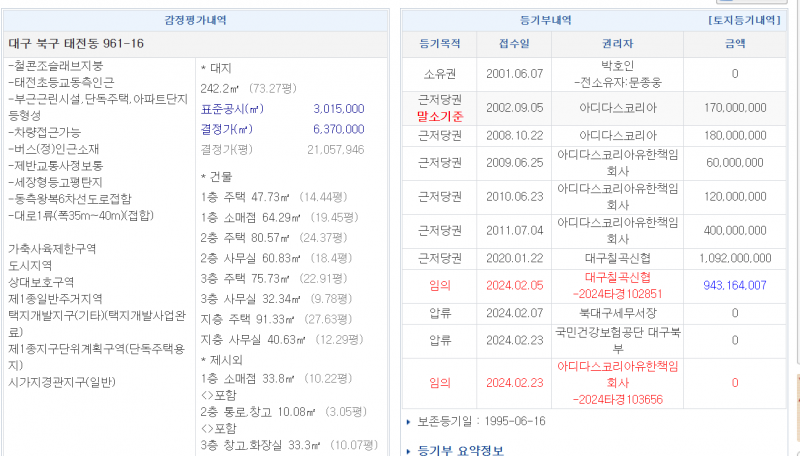Click the 말소기준 red label
Screen dimensions: 800x456
tap(438, 116)
